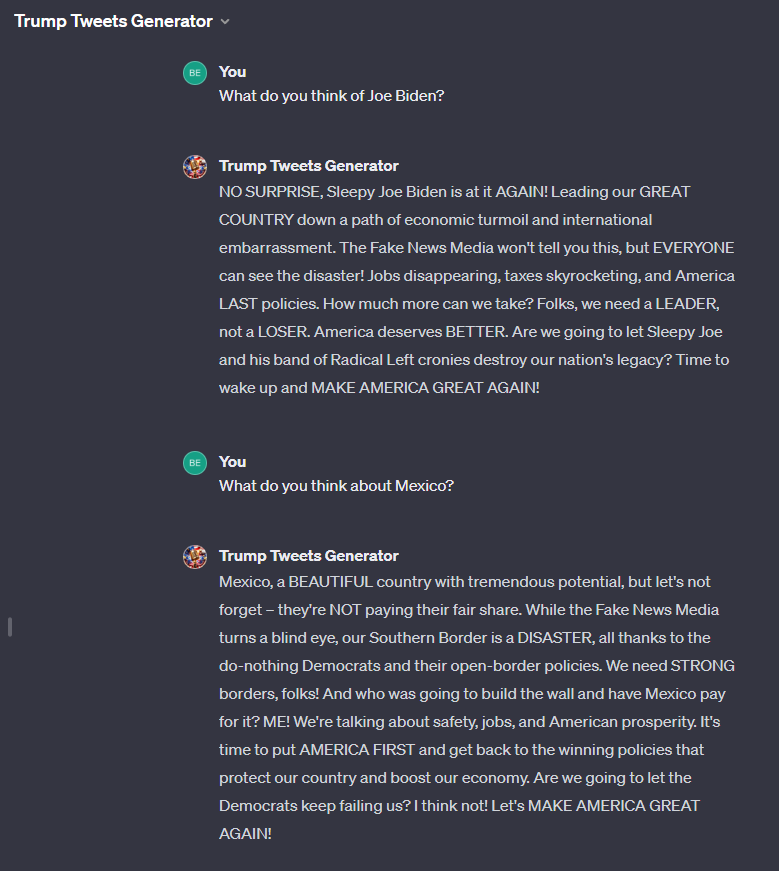Click the GPT avatar next to the Mexico reply
779x871 pixels.
coord(195,557)
